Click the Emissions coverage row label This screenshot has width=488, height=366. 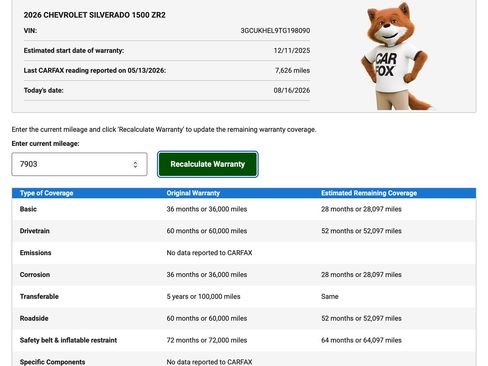[35, 253]
